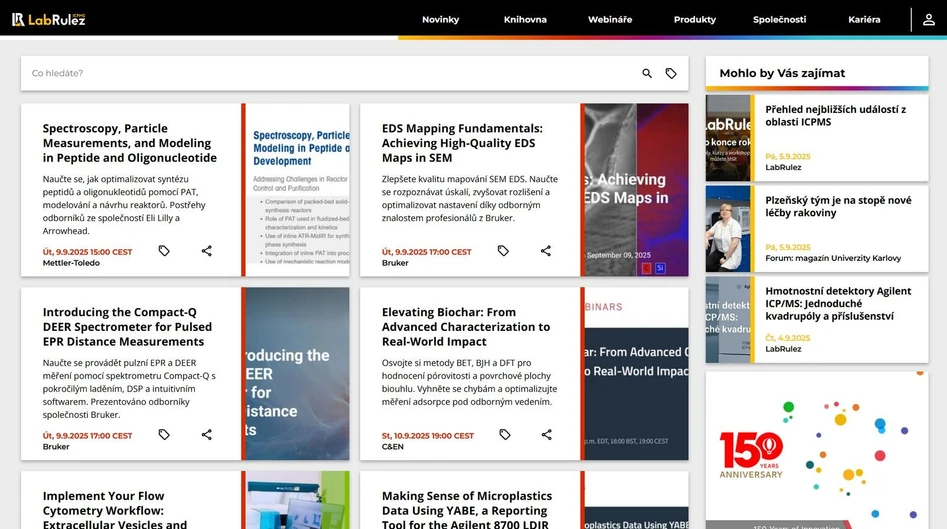The width and height of the screenshot is (947, 529).
Task: Navigate to Společnosti
Action: pos(779,19)
